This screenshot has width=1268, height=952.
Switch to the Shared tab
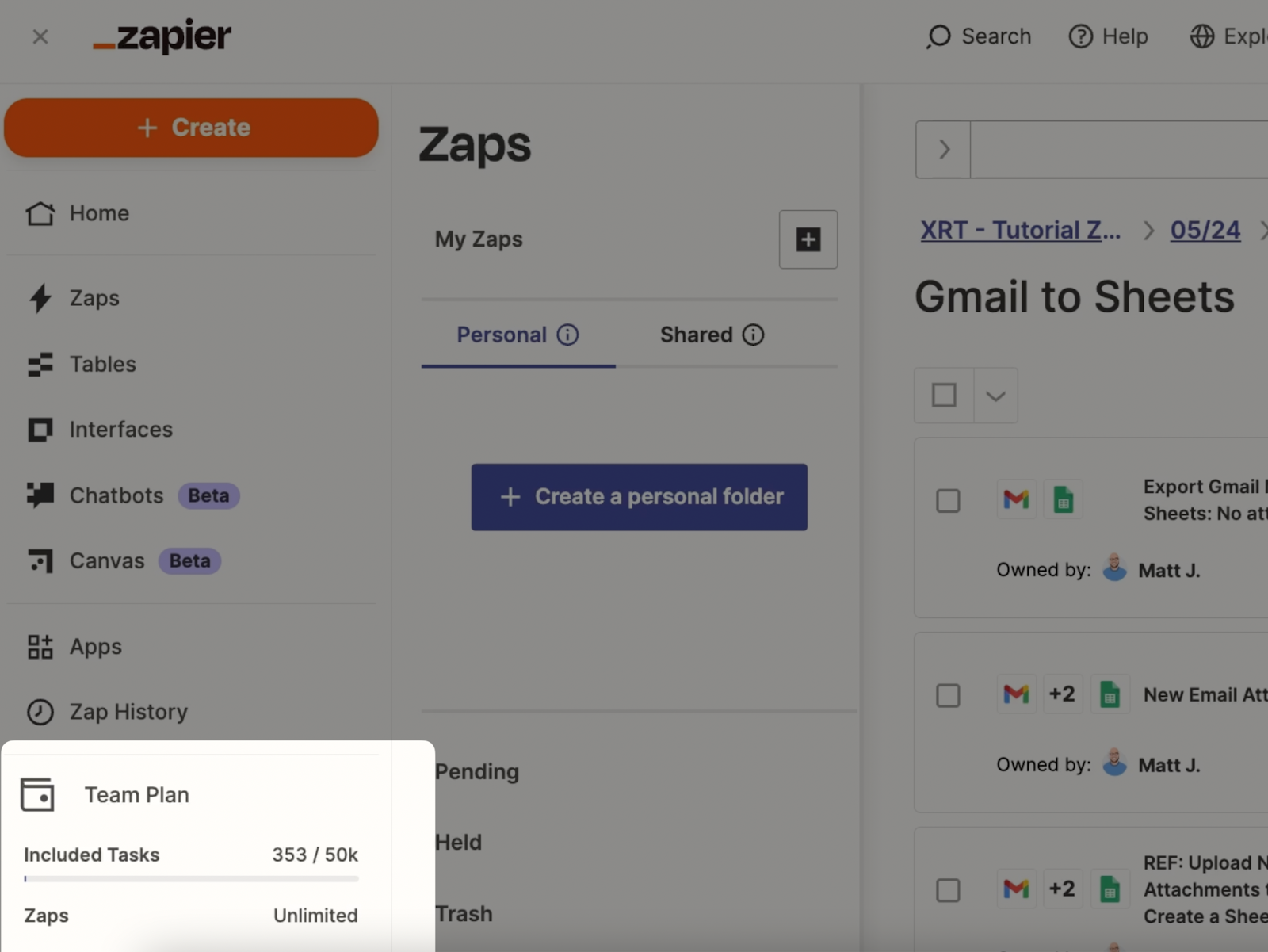click(x=712, y=335)
